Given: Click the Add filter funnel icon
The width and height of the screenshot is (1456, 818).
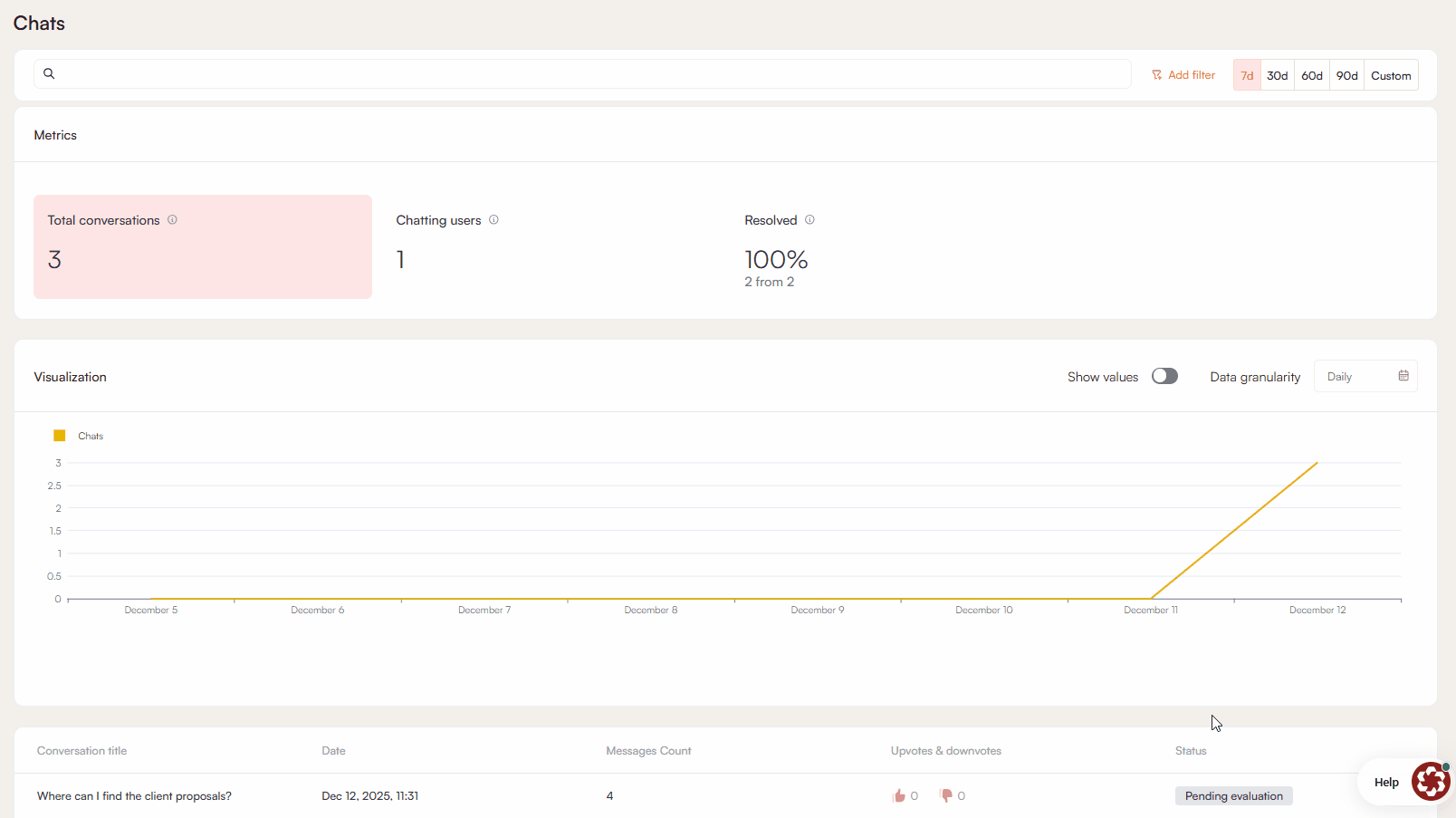Looking at the screenshot, I should coord(1156,75).
